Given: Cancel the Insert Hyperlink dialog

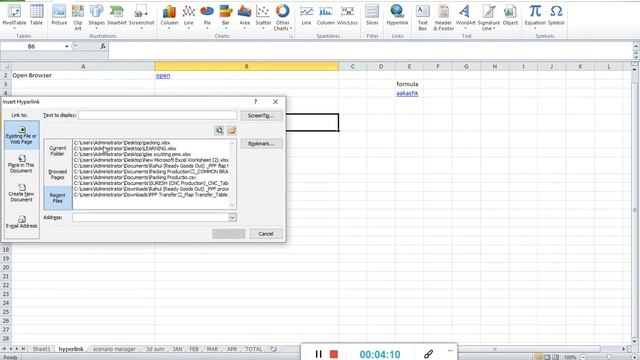Looking at the screenshot, I should (x=265, y=234).
